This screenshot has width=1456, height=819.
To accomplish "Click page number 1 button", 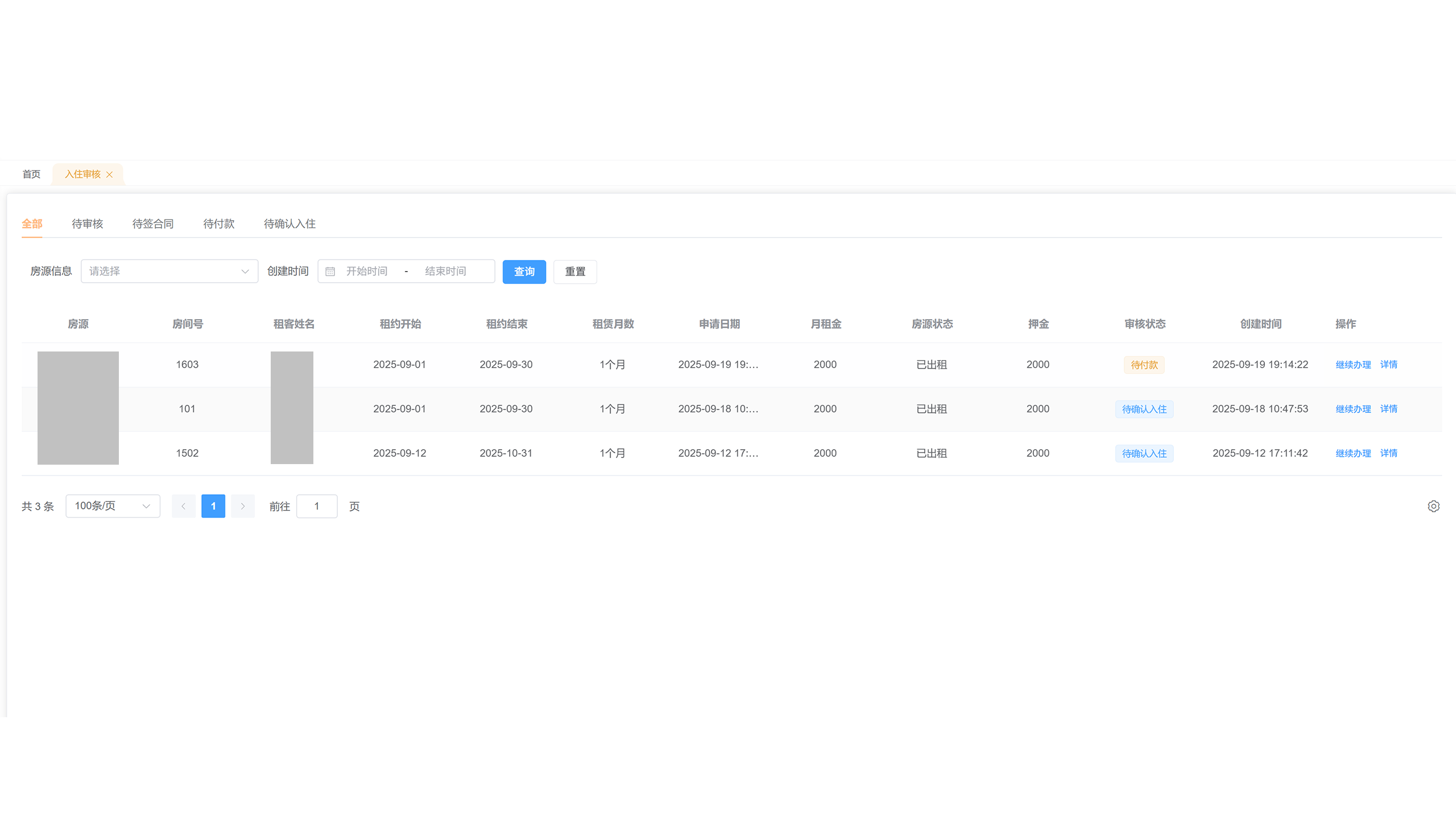I will tap(213, 506).
